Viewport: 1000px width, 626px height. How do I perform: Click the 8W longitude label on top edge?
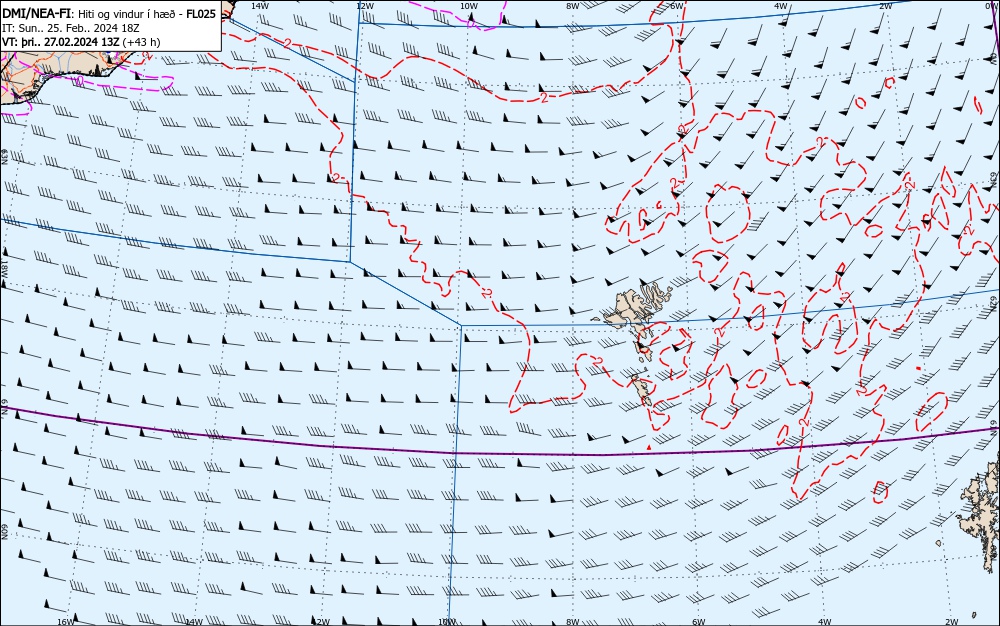click(x=573, y=6)
